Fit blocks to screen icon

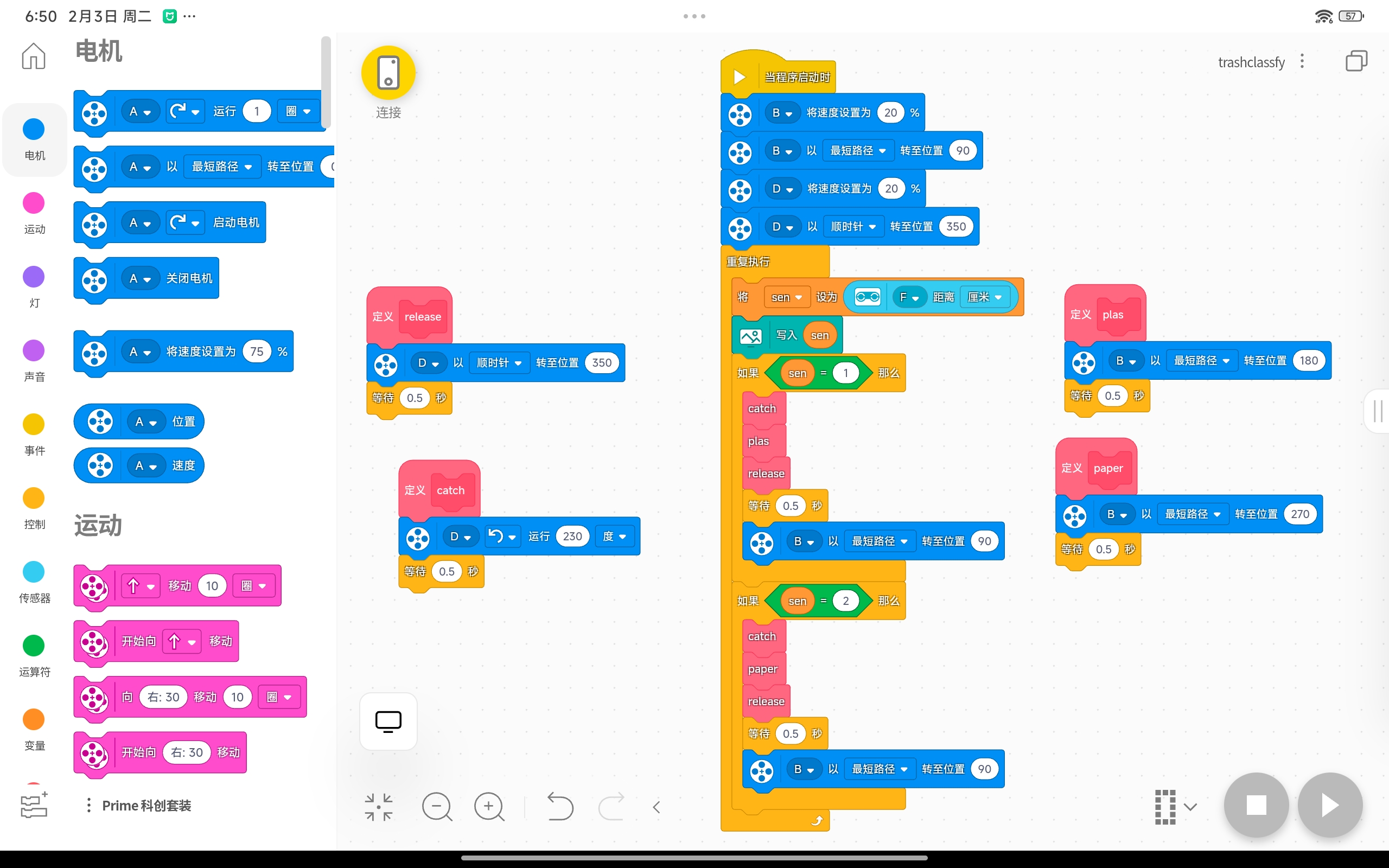(x=379, y=807)
